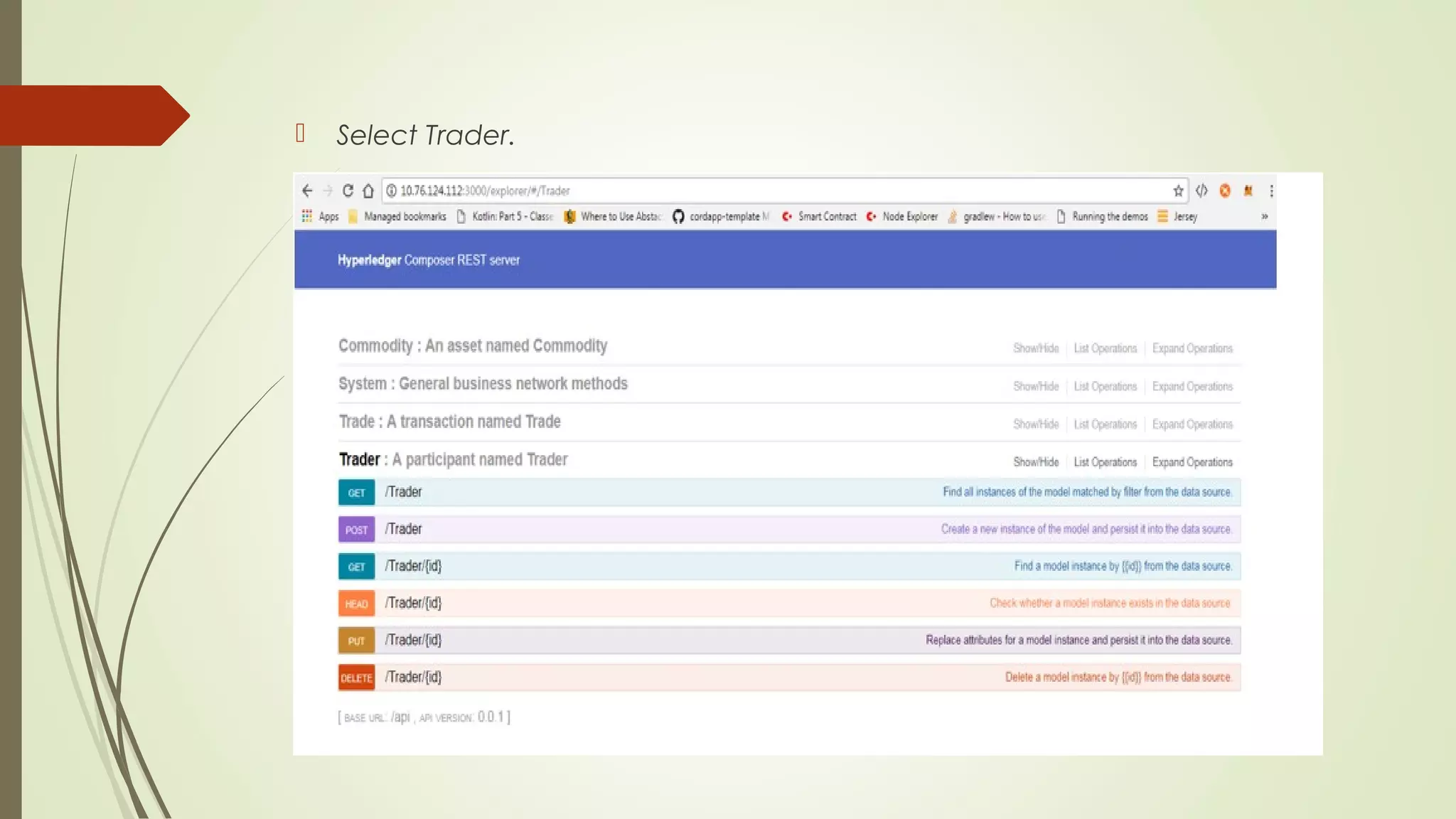This screenshot has height=819, width=1456.
Task: Click the DELETE badge for /Trader/{id}
Action: [x=356, y=678]
